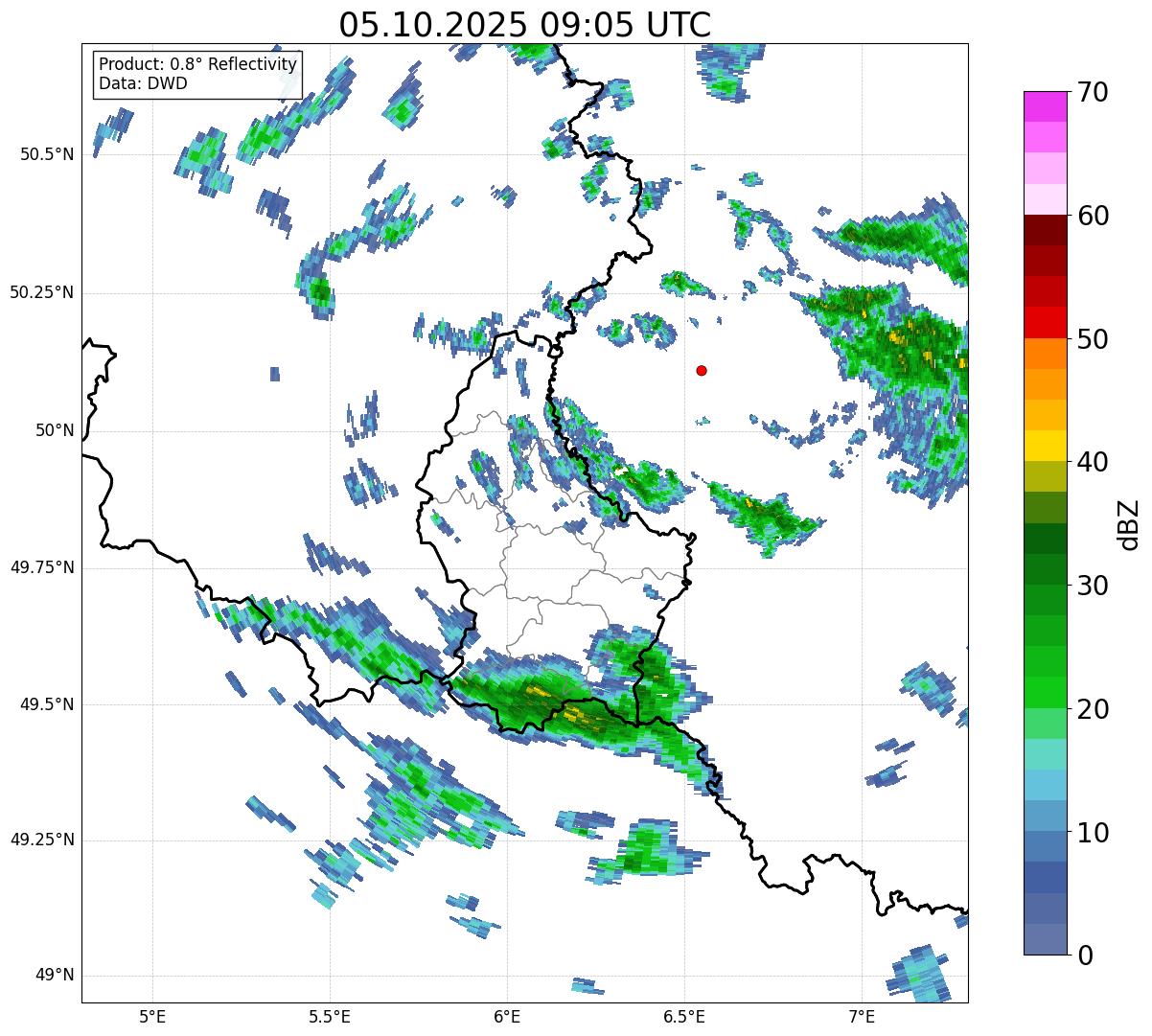Screen dimensions: 1152x1036
Task: Click the '5.5°E' longitude label
Action: (x=330, y=1016)
